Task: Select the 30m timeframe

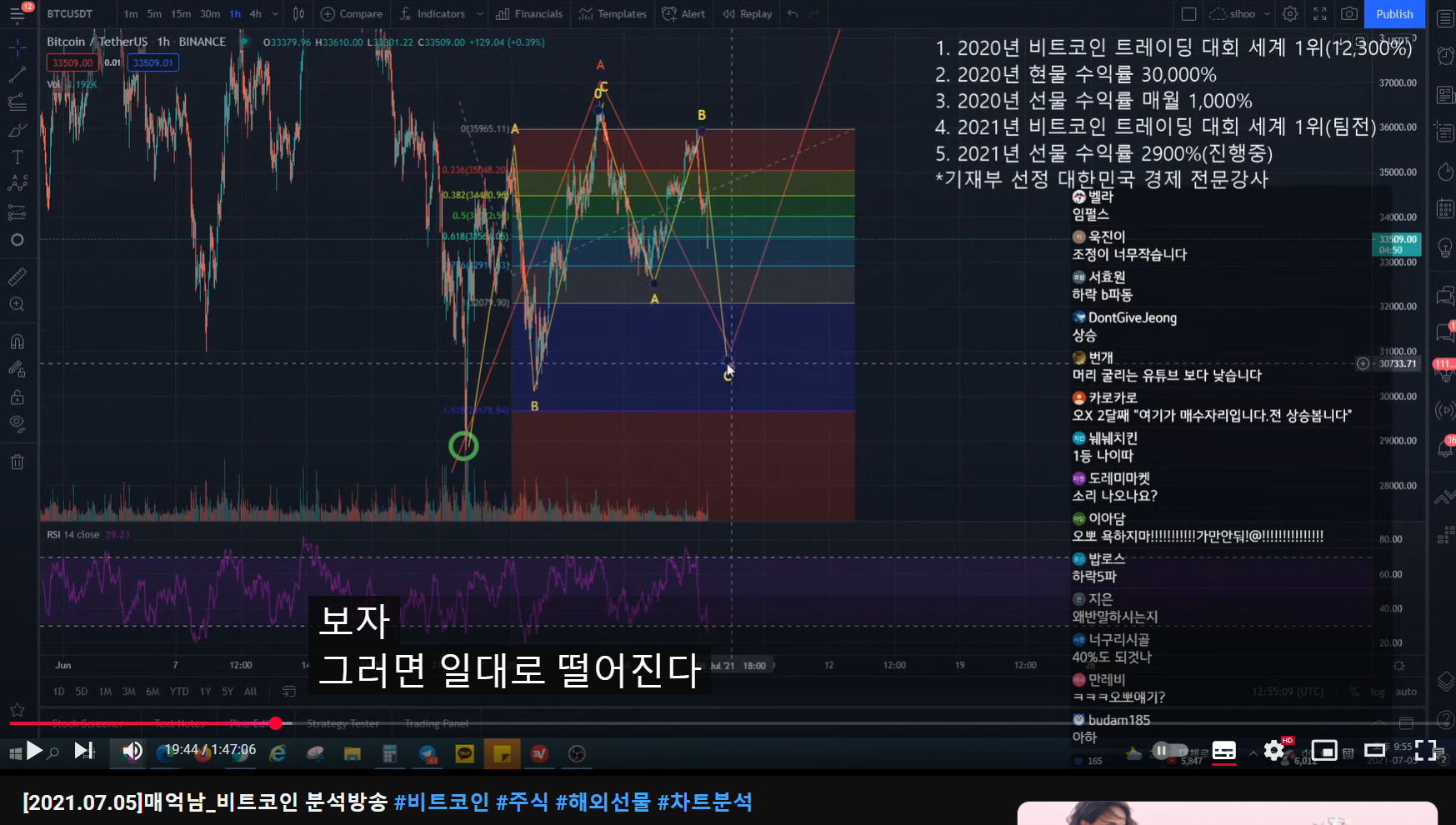Action: point(210,13)
